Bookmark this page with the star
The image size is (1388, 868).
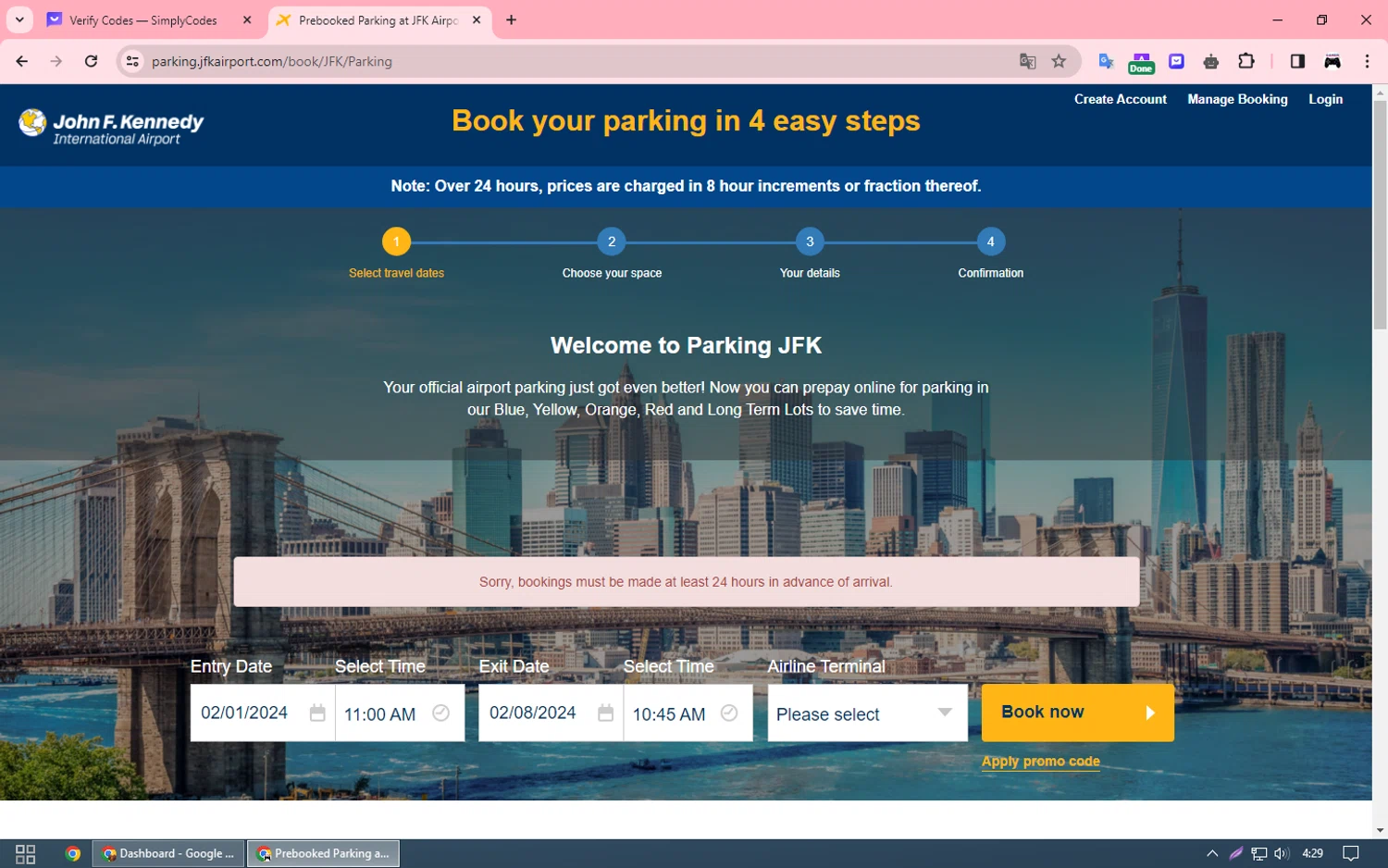coord(1059,61)
